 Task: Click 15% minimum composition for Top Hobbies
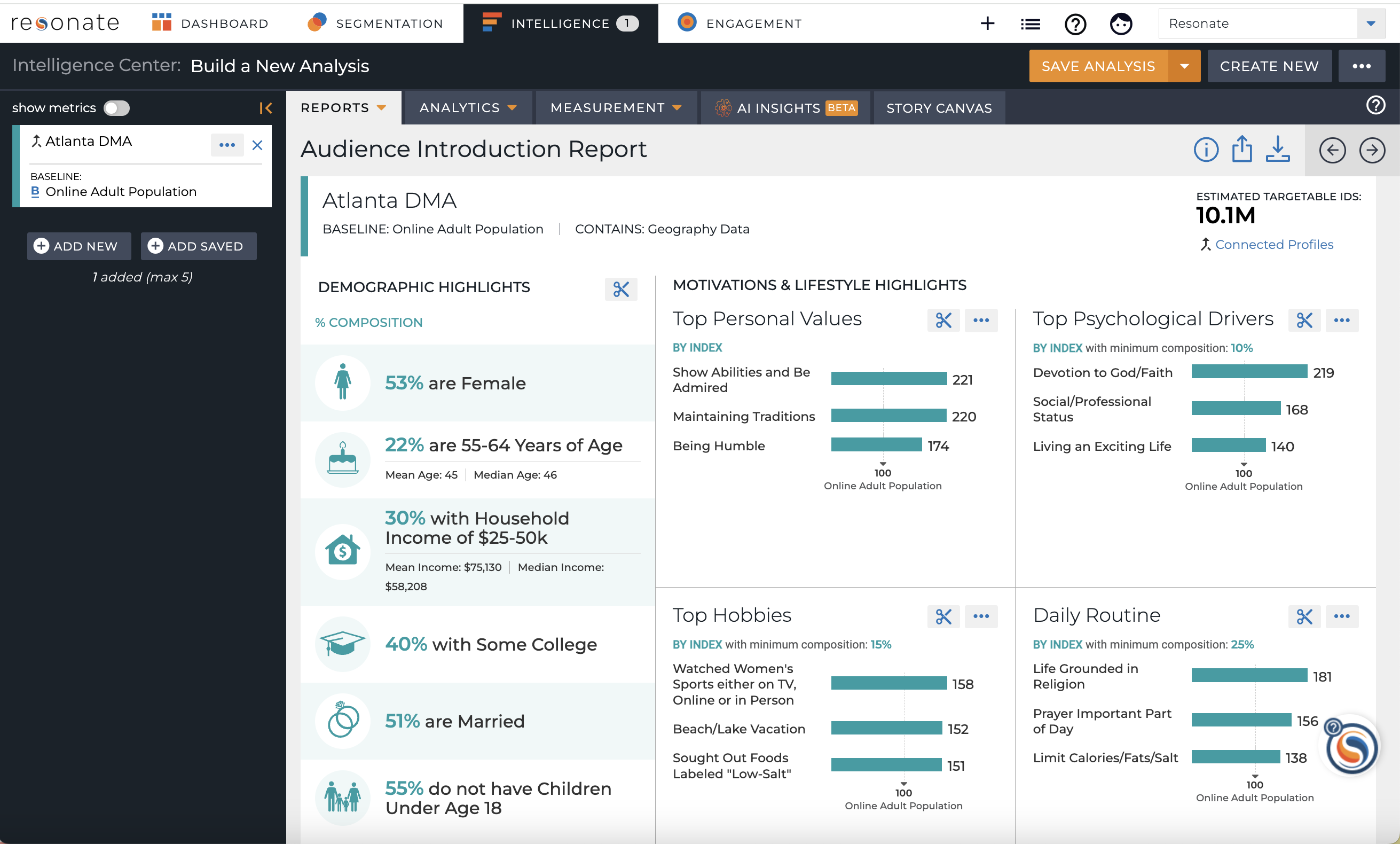click(880, 645)
